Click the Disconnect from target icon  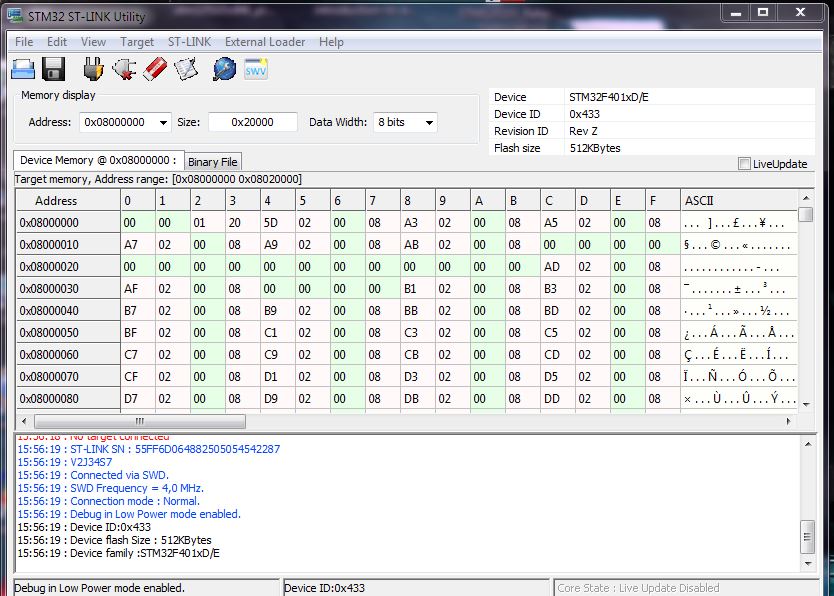tap(124, 69)
